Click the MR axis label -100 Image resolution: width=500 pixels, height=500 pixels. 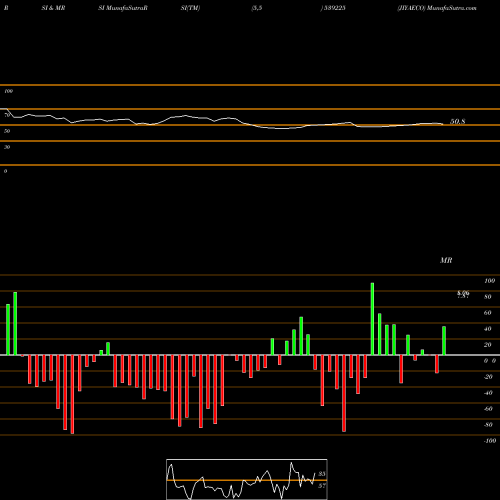pyautogui.click(x=490, y=441)
